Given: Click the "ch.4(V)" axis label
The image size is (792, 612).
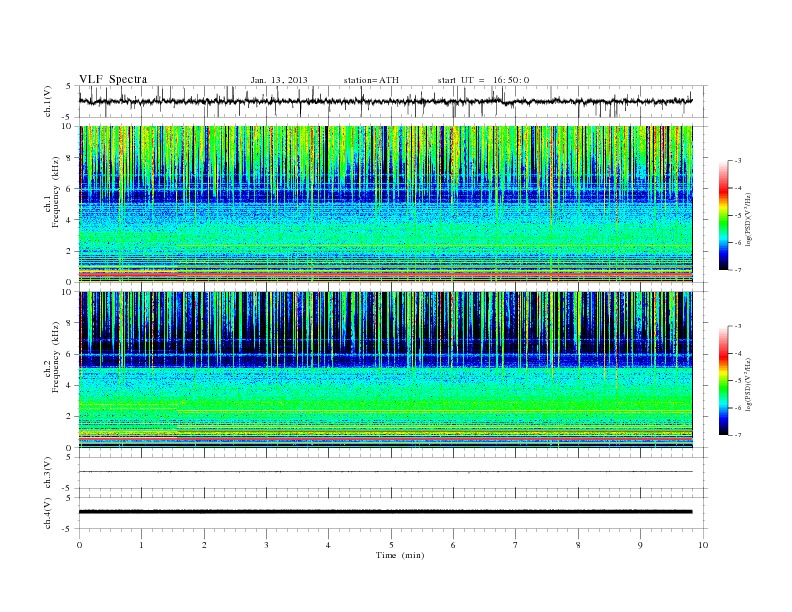Looking at the screenshot, I should click(x=48, y=513).
